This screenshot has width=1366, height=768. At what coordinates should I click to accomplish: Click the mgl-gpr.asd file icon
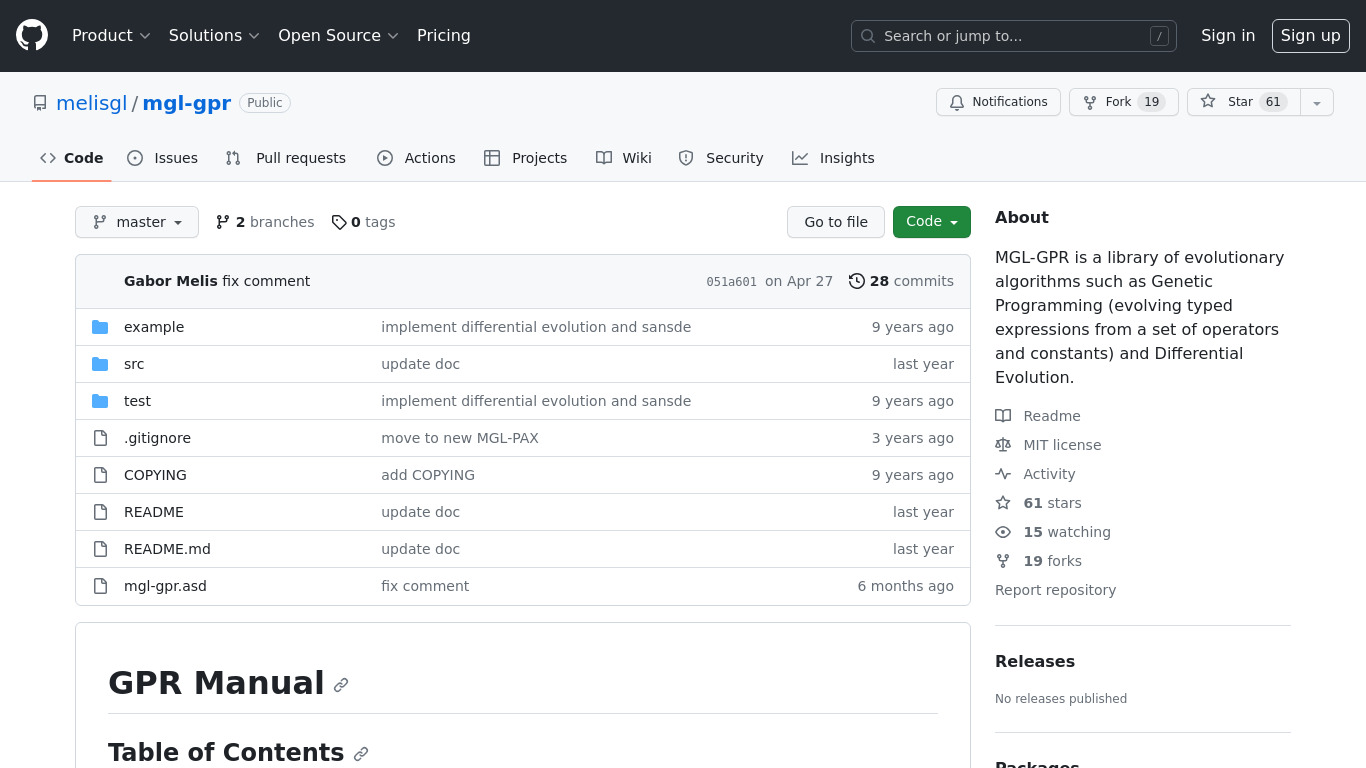coord(100,586)
